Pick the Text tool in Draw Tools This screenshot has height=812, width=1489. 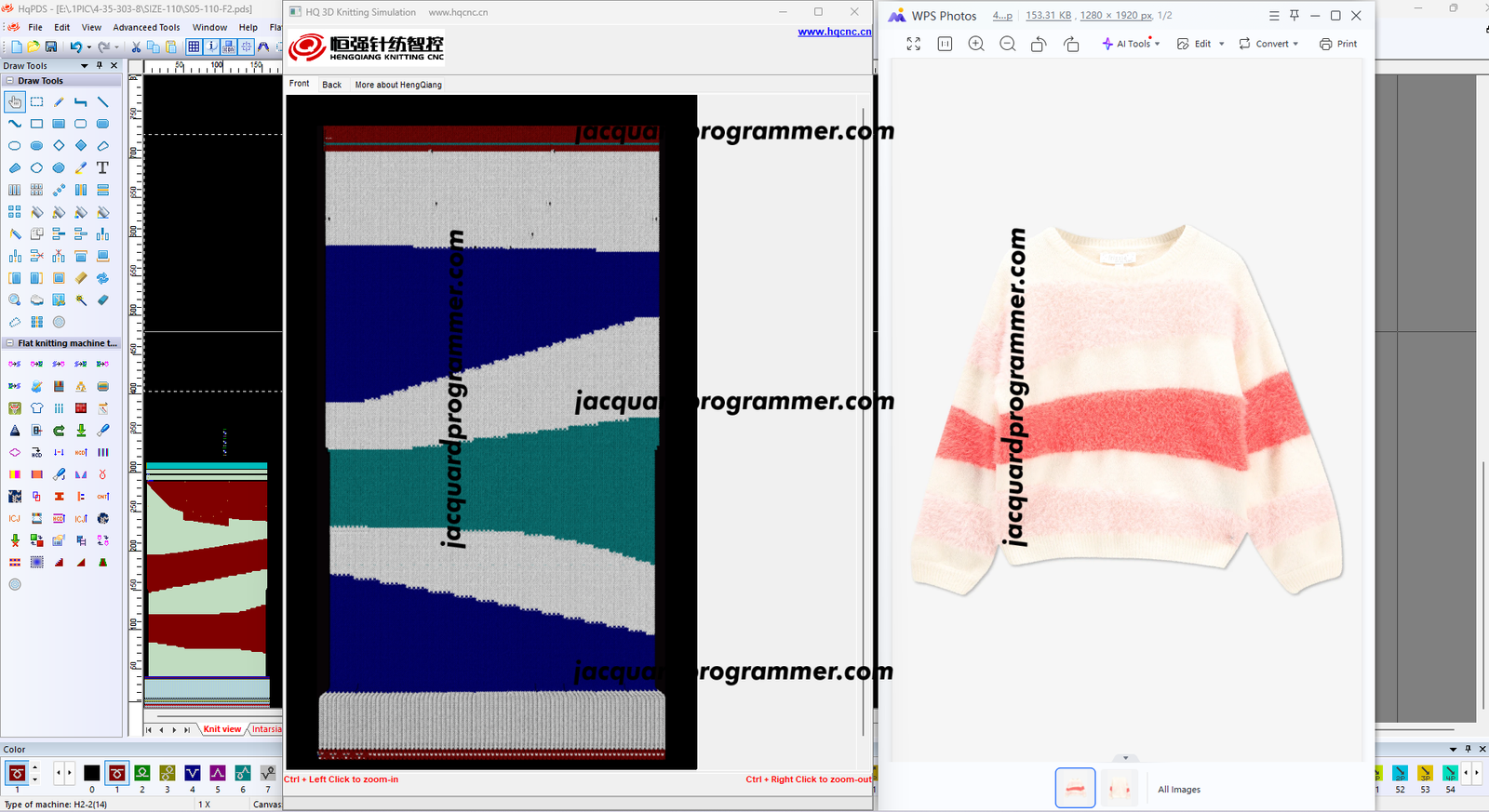click(102, 167)
